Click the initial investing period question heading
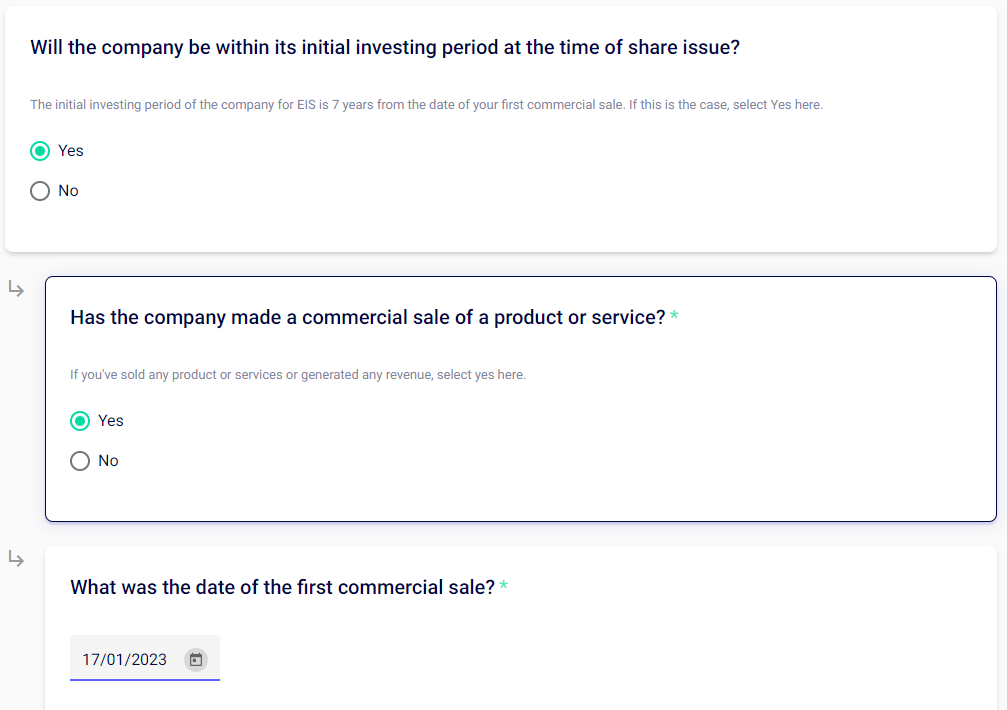The height and width of the screenshot is (710, 1007). pos(385,47)
